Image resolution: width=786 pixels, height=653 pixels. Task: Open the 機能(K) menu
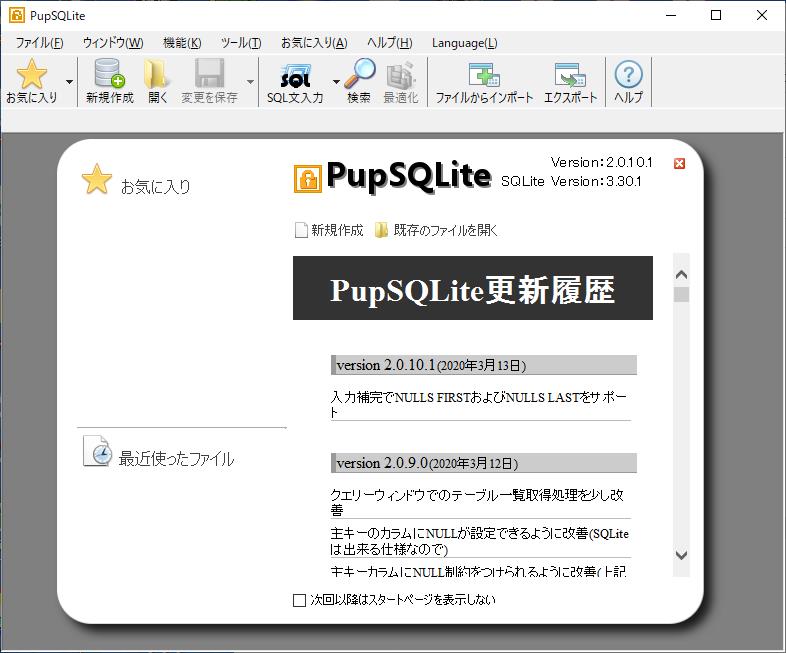[x=182, y=43]
